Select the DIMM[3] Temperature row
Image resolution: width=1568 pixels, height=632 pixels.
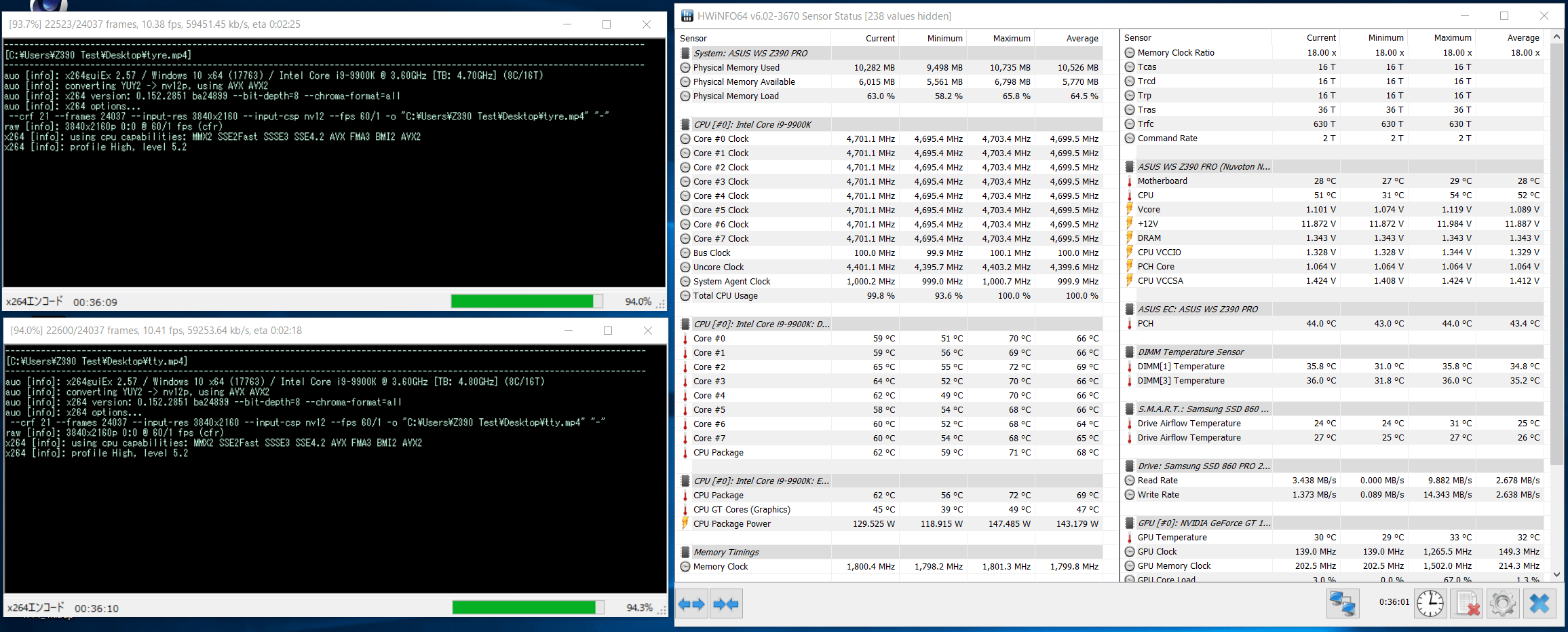1333,380
